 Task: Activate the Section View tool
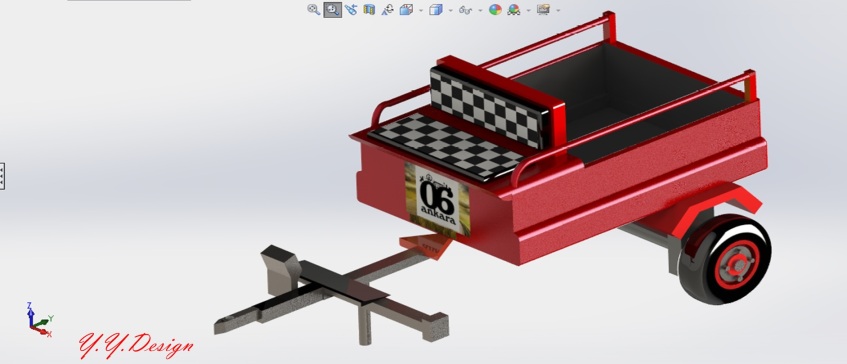point(369,9)
